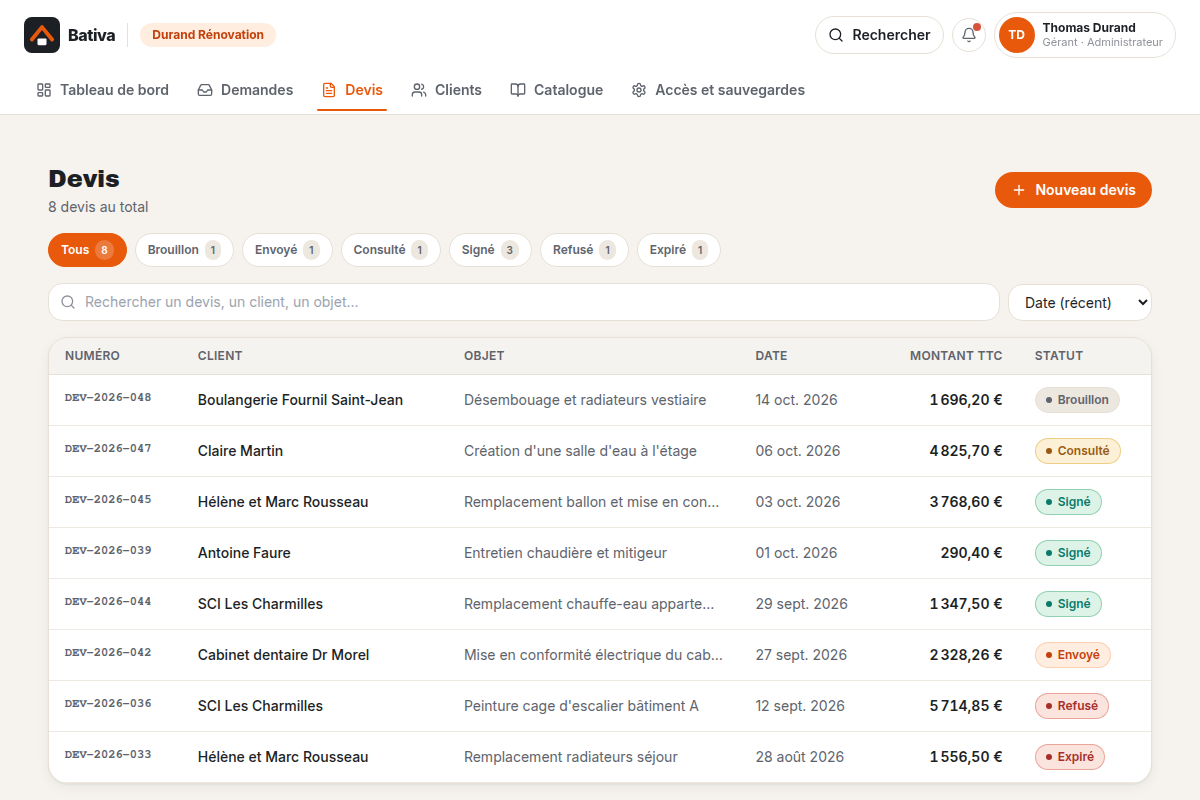Filter quotes by Brouillon status
This screenshot has width=1200, height=800.
pos(184,250)
